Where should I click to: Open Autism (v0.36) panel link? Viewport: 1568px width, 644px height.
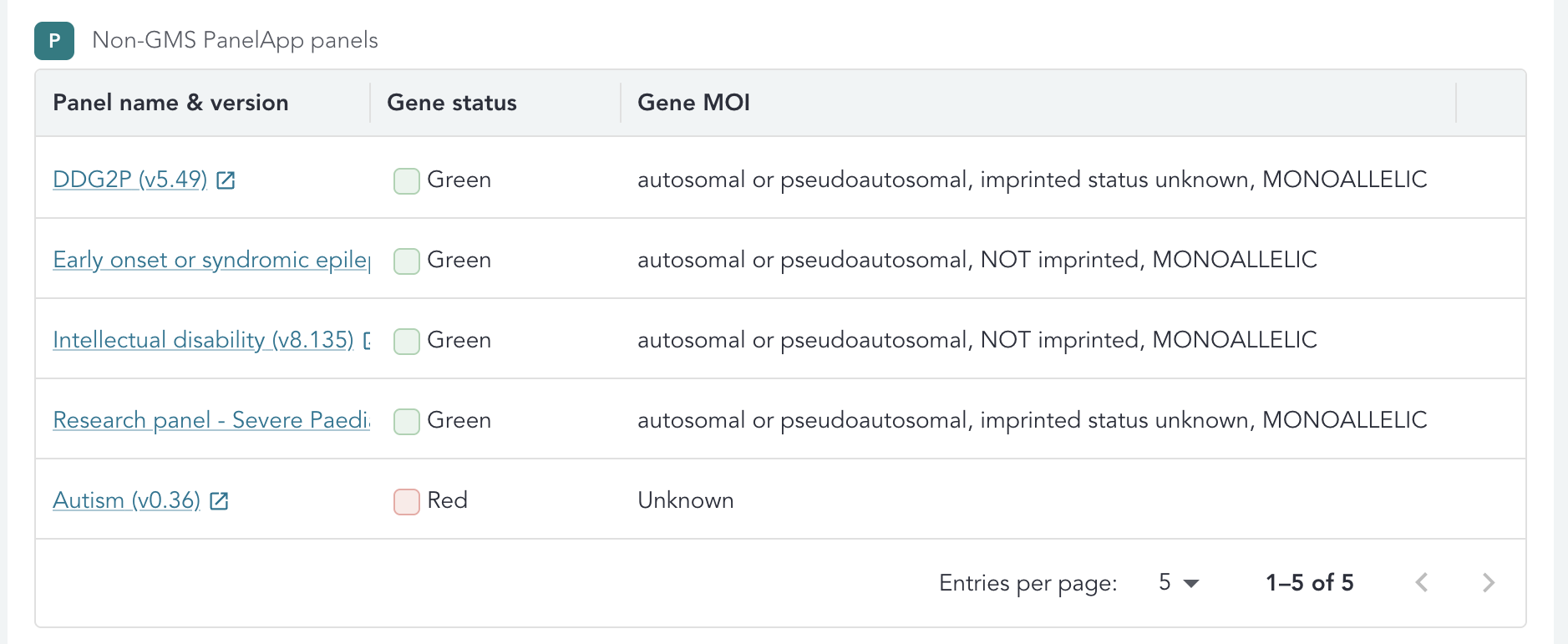[x=126, y=500]
